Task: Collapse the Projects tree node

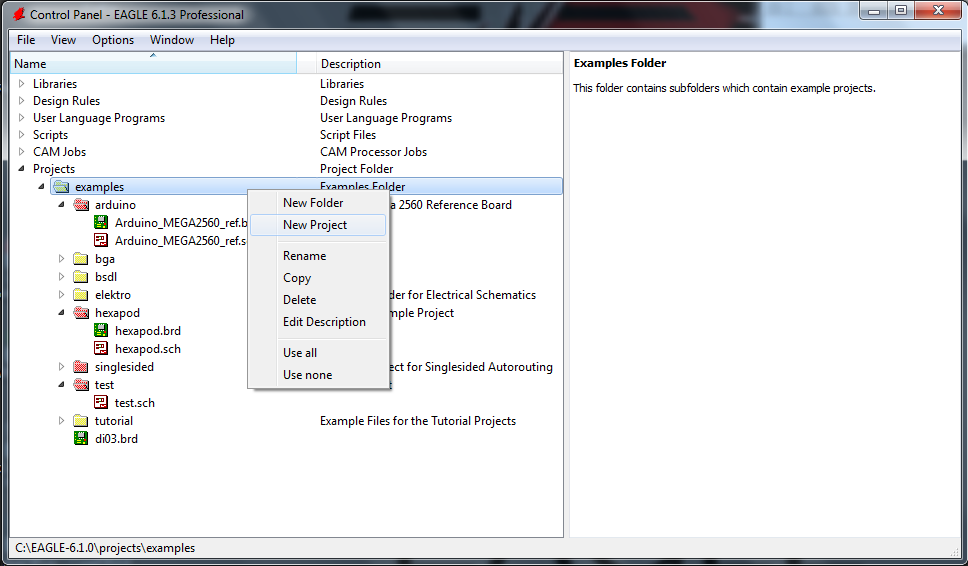Action: [x=21, y=169]
